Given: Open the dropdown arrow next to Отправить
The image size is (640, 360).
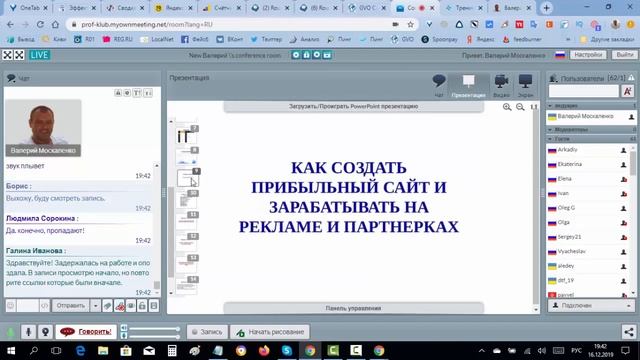Looking at the screenshot, I should click(95, 306).
